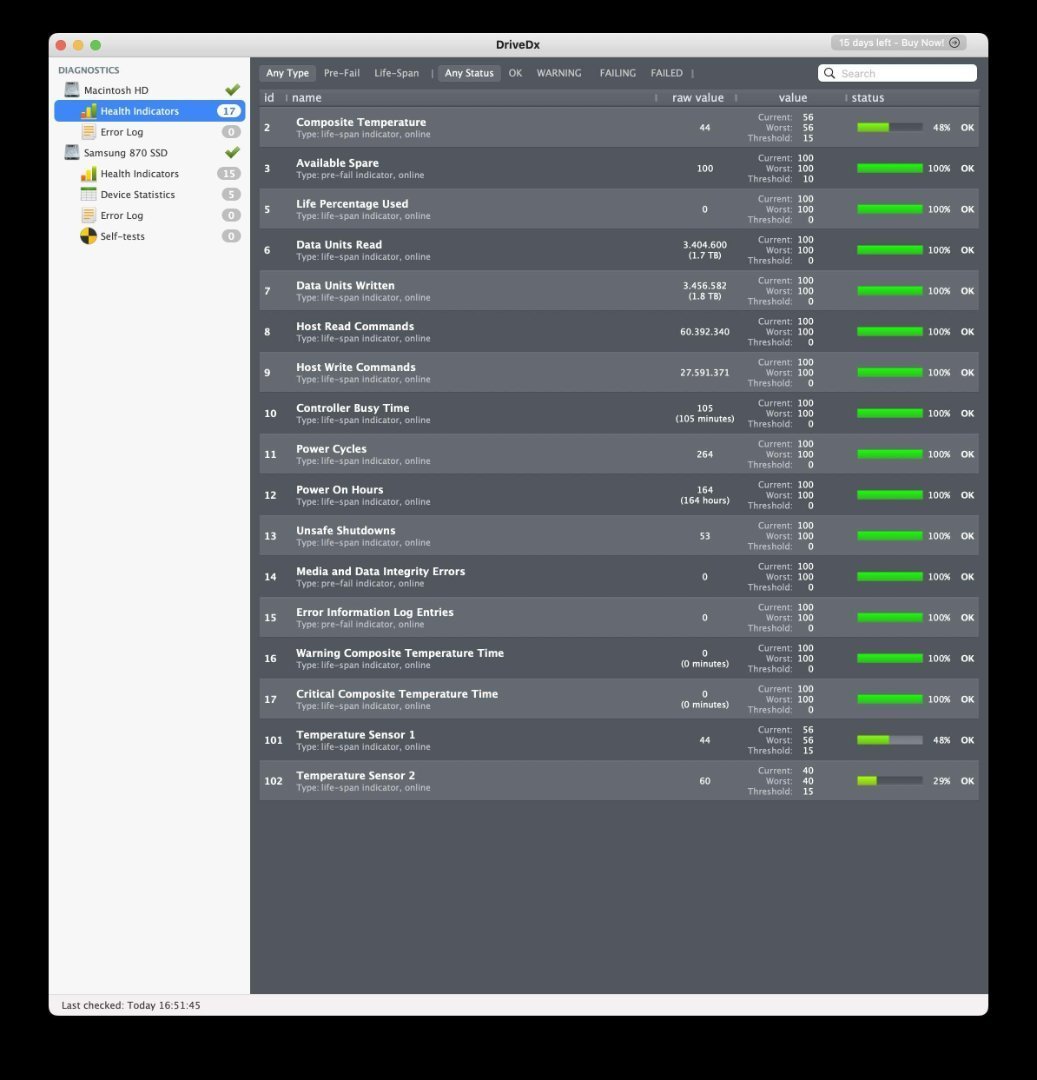Click the Samsung SSD Error Log icon
This screenshot has width=1037, height=1080.
tap(89, 215)
